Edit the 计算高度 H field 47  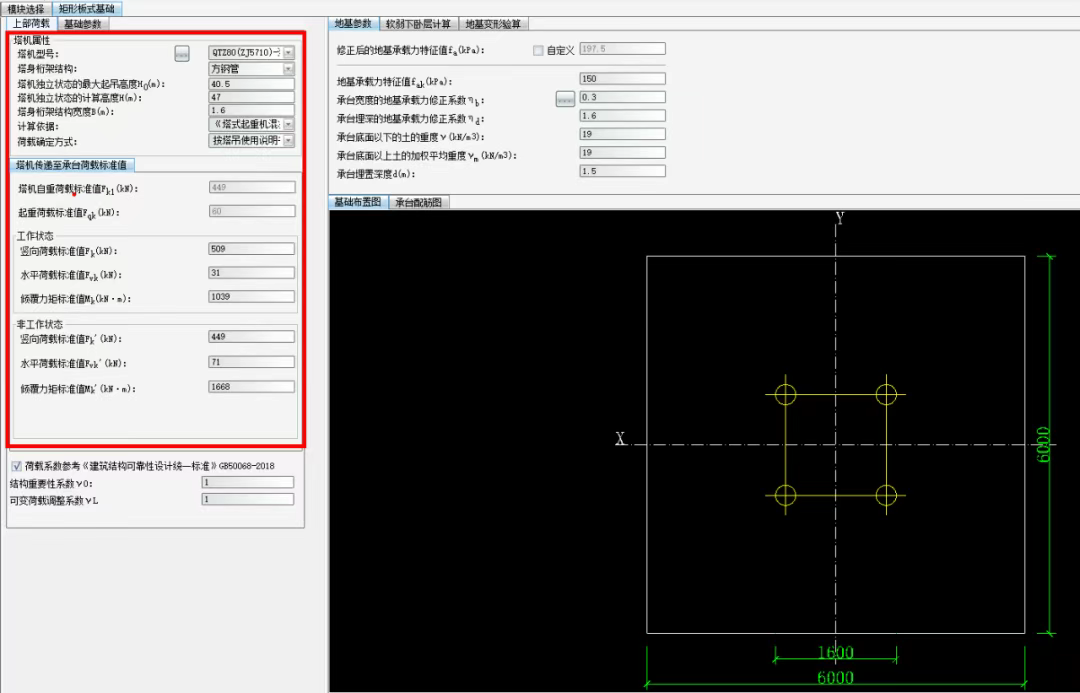click(x=251, y=97)
